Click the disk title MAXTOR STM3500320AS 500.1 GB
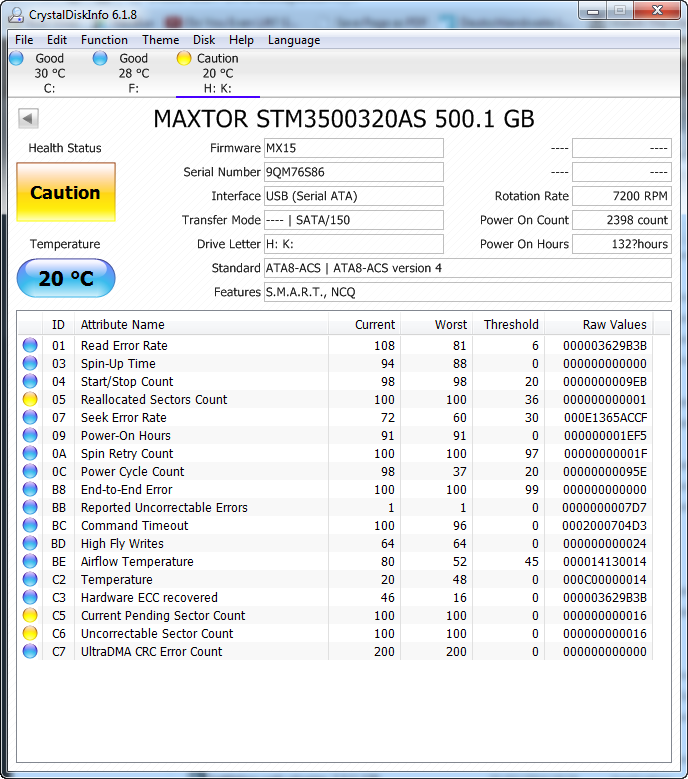Viewport: 688px width, 779px height. (344, 119)
